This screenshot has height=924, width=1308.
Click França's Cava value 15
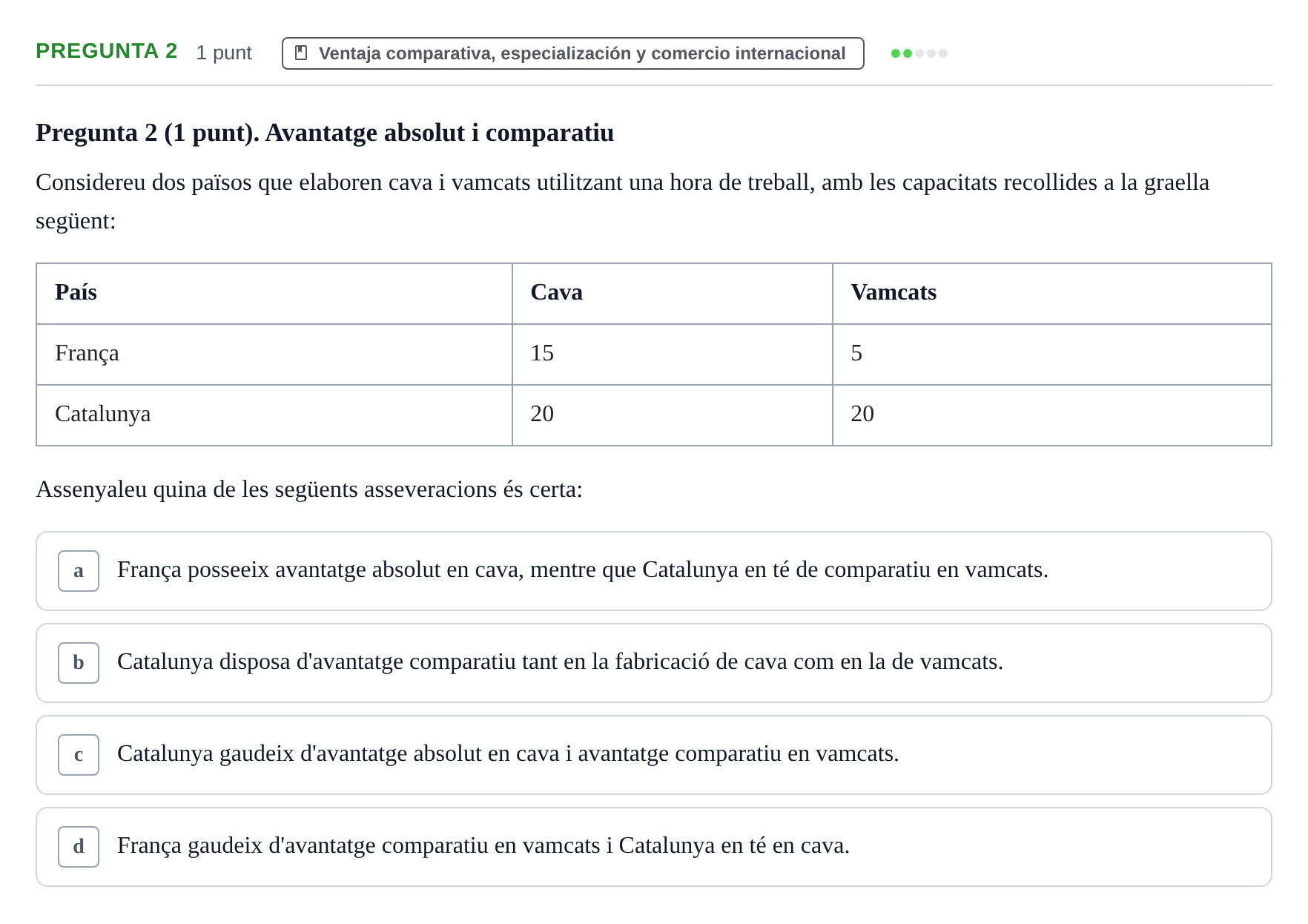[542, 353]
